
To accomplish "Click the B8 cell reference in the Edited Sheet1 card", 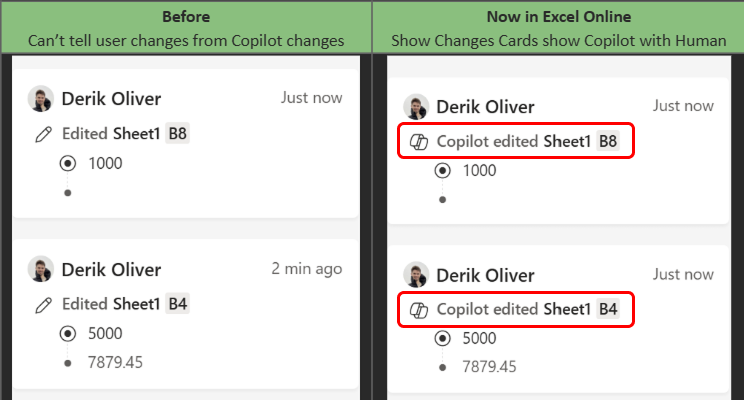I will [x=177, y=133].
